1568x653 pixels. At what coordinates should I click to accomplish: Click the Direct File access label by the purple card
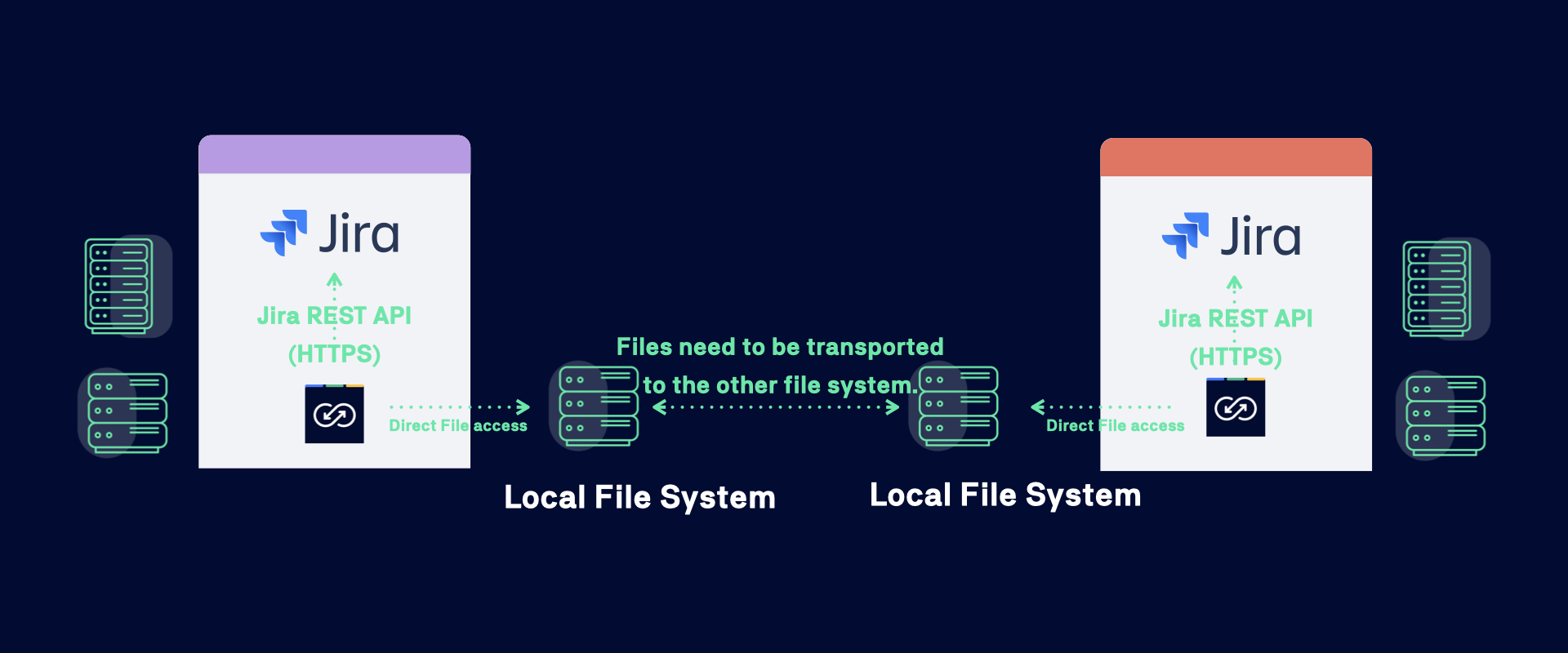(457, 426)
